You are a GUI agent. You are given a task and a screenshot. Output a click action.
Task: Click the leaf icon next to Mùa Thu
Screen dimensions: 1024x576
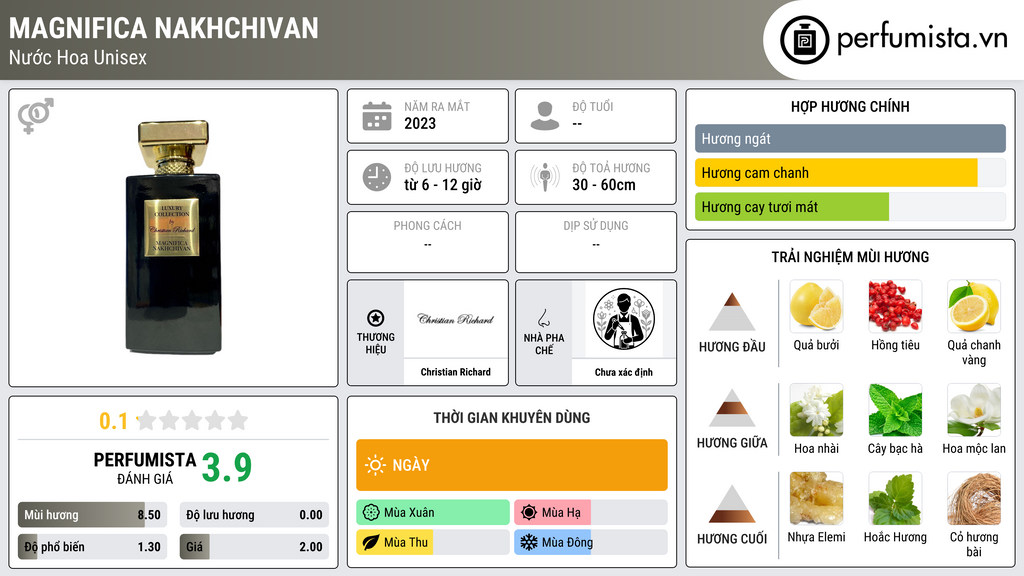pyautogui.click(x=371, y=542)
